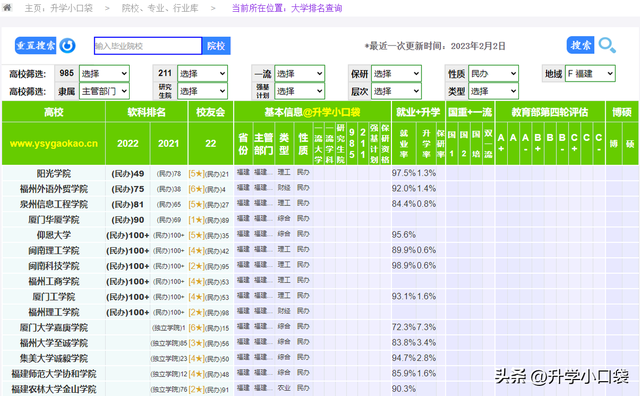Open the 类型 filter dropdown
The image size is (640, 396).
coord(493,91)
